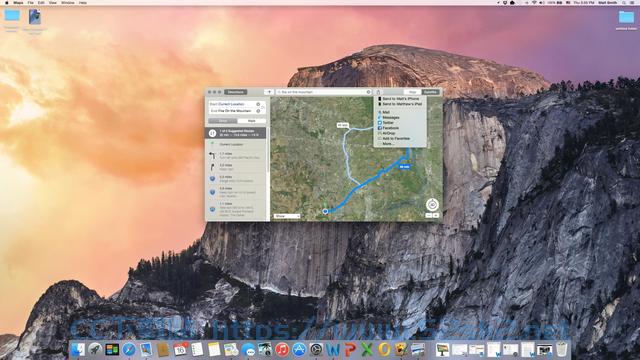Open the Window menu
640x360 pixels.
coord(67,2)
